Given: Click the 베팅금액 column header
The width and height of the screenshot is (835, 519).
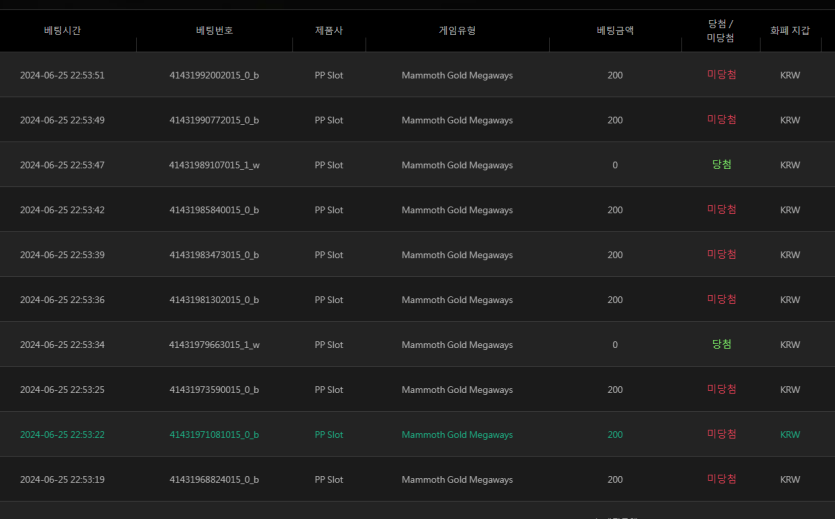Looking at the screenshot, I should click(615, 30).
